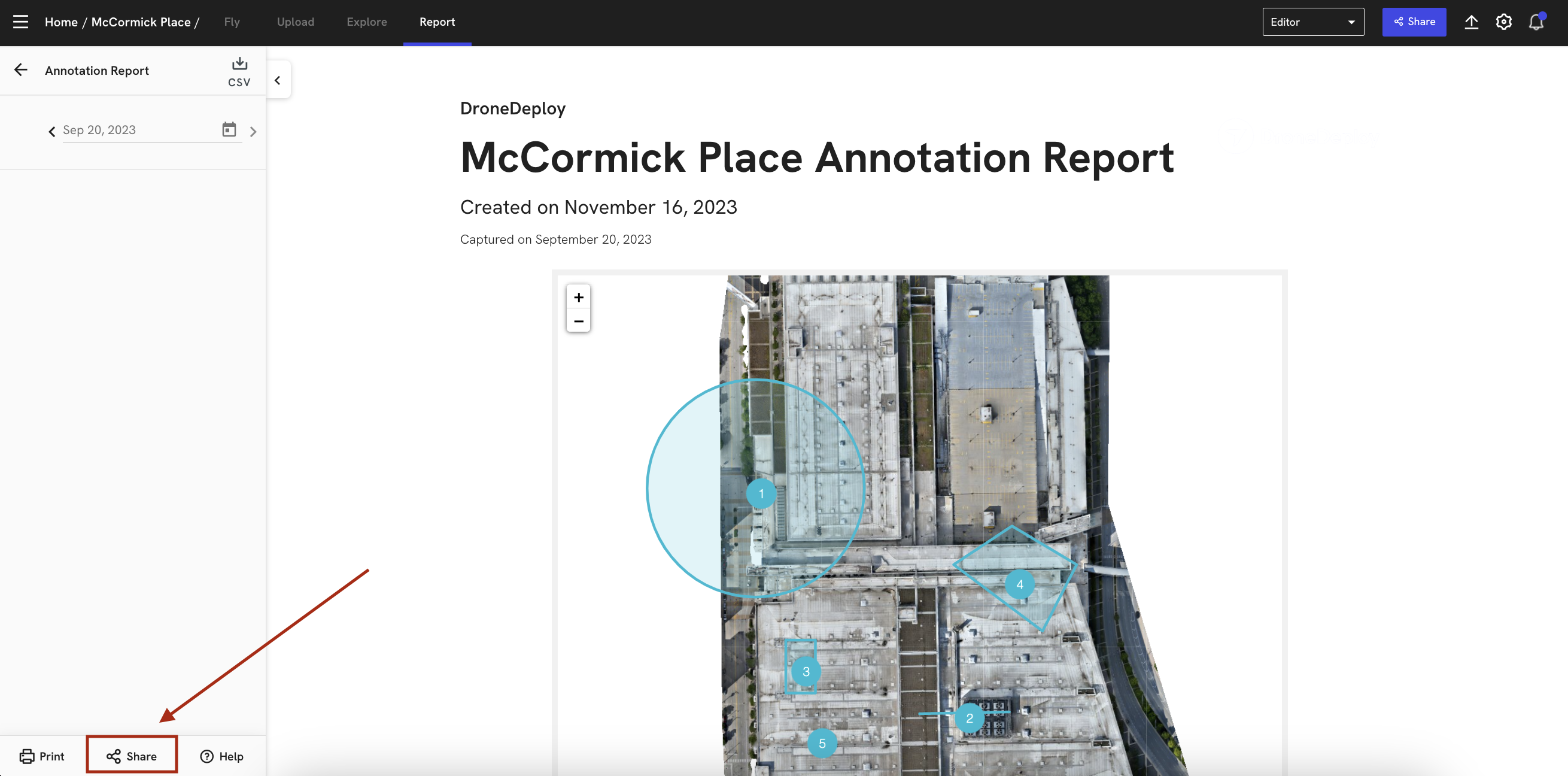Switch to the Explore tab

366,22
